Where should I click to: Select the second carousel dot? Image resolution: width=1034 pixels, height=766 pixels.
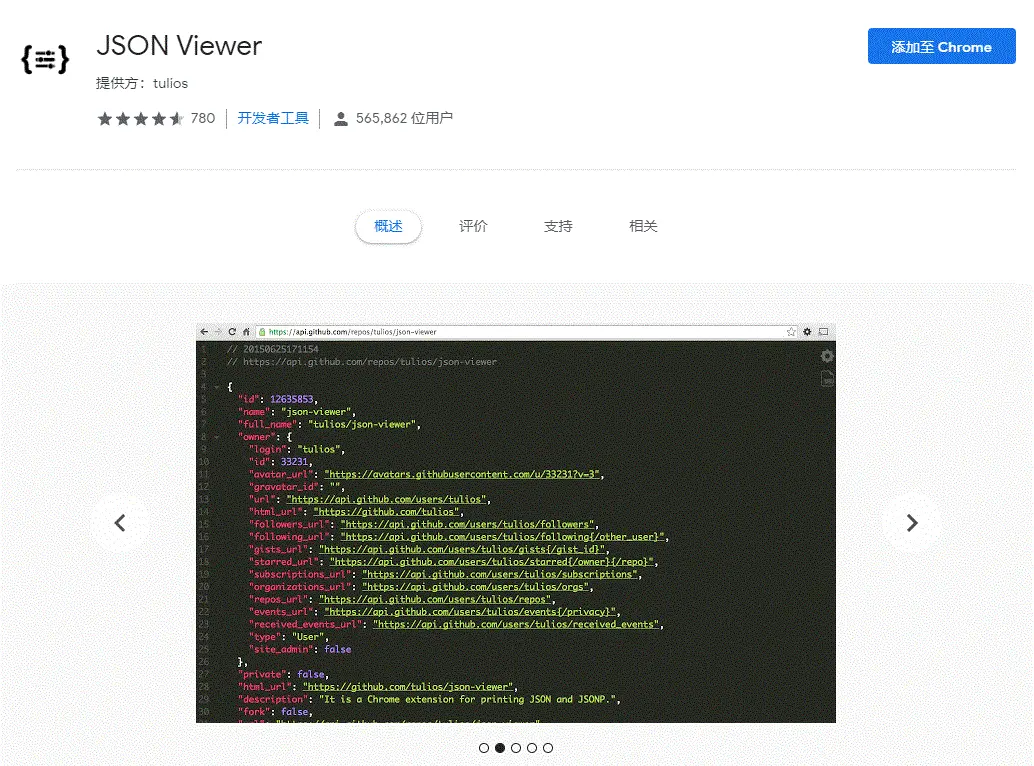point(500,748)
